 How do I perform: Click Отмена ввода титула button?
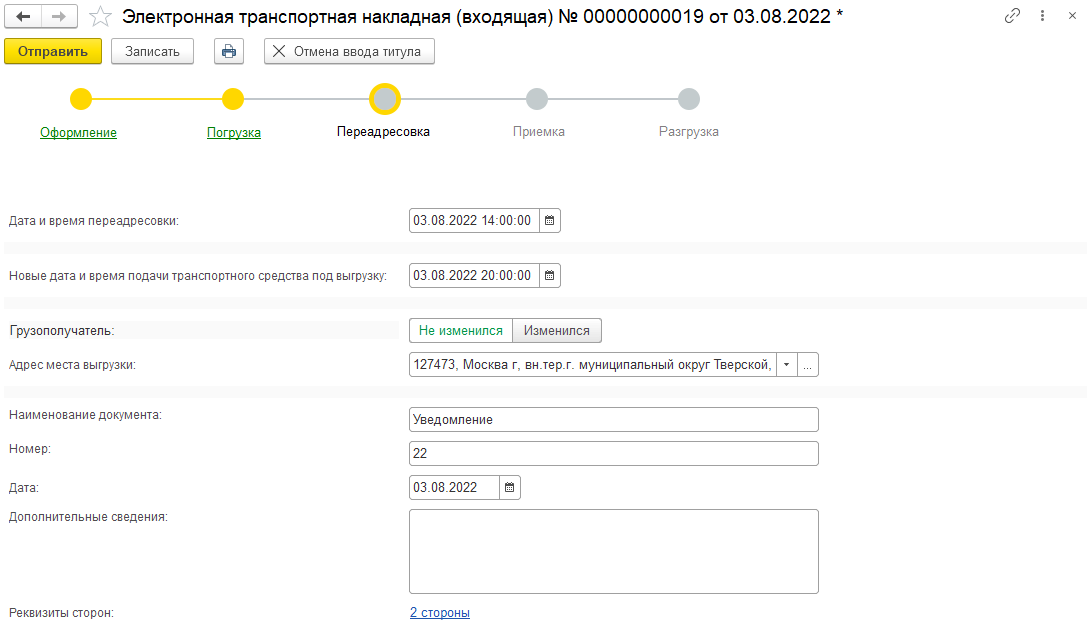click(x=349, y=51)
